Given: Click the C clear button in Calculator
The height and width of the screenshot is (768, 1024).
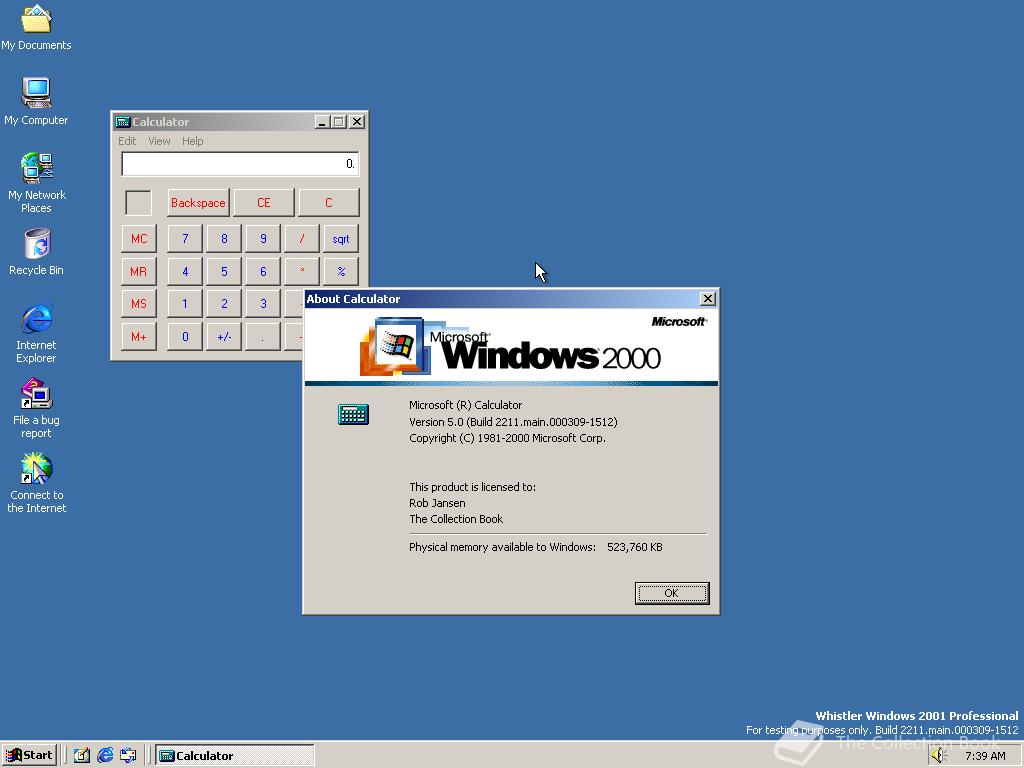Looking at the screenshot, I should (328, 202).
